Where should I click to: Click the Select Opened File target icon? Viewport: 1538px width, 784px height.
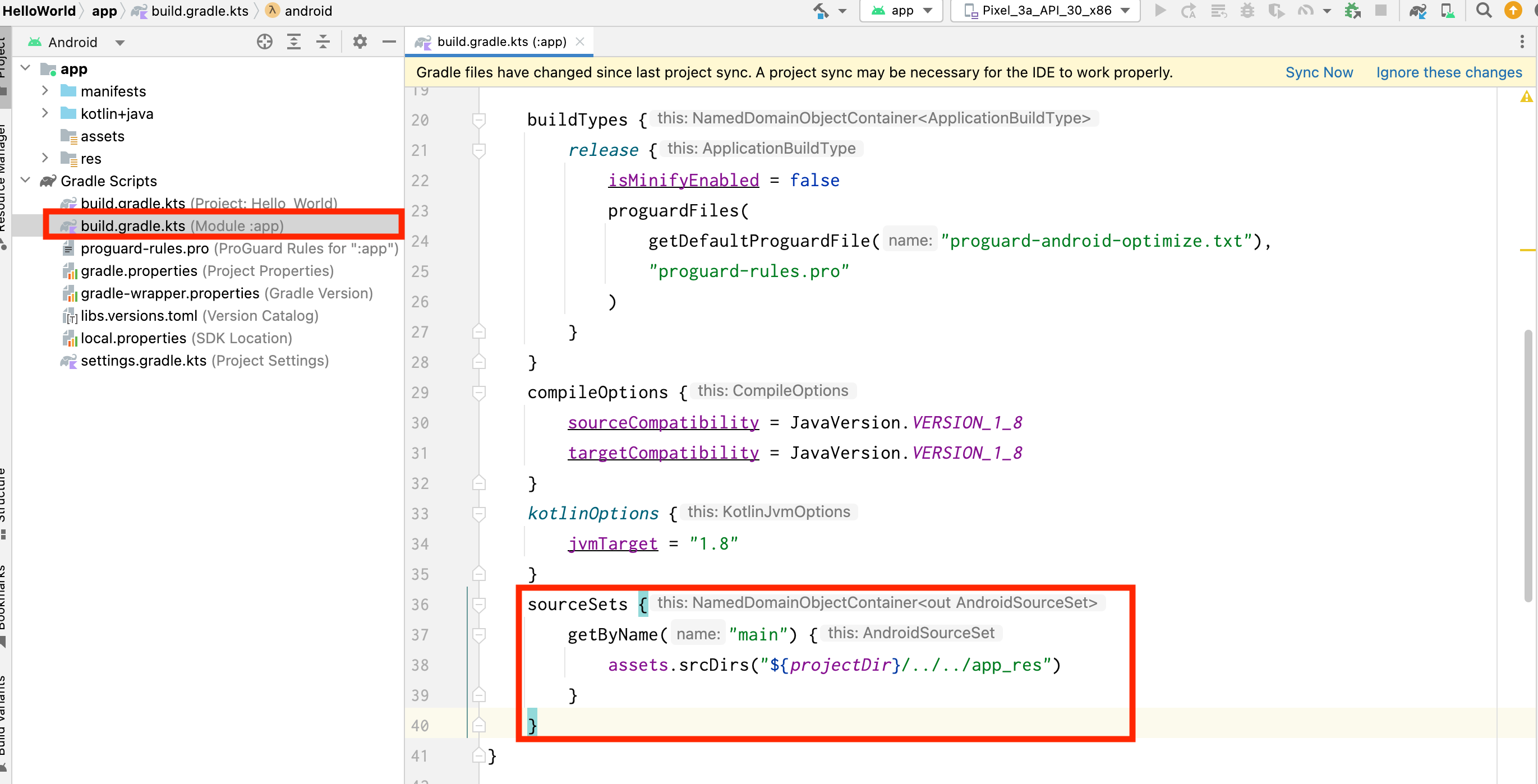point(265,42)
